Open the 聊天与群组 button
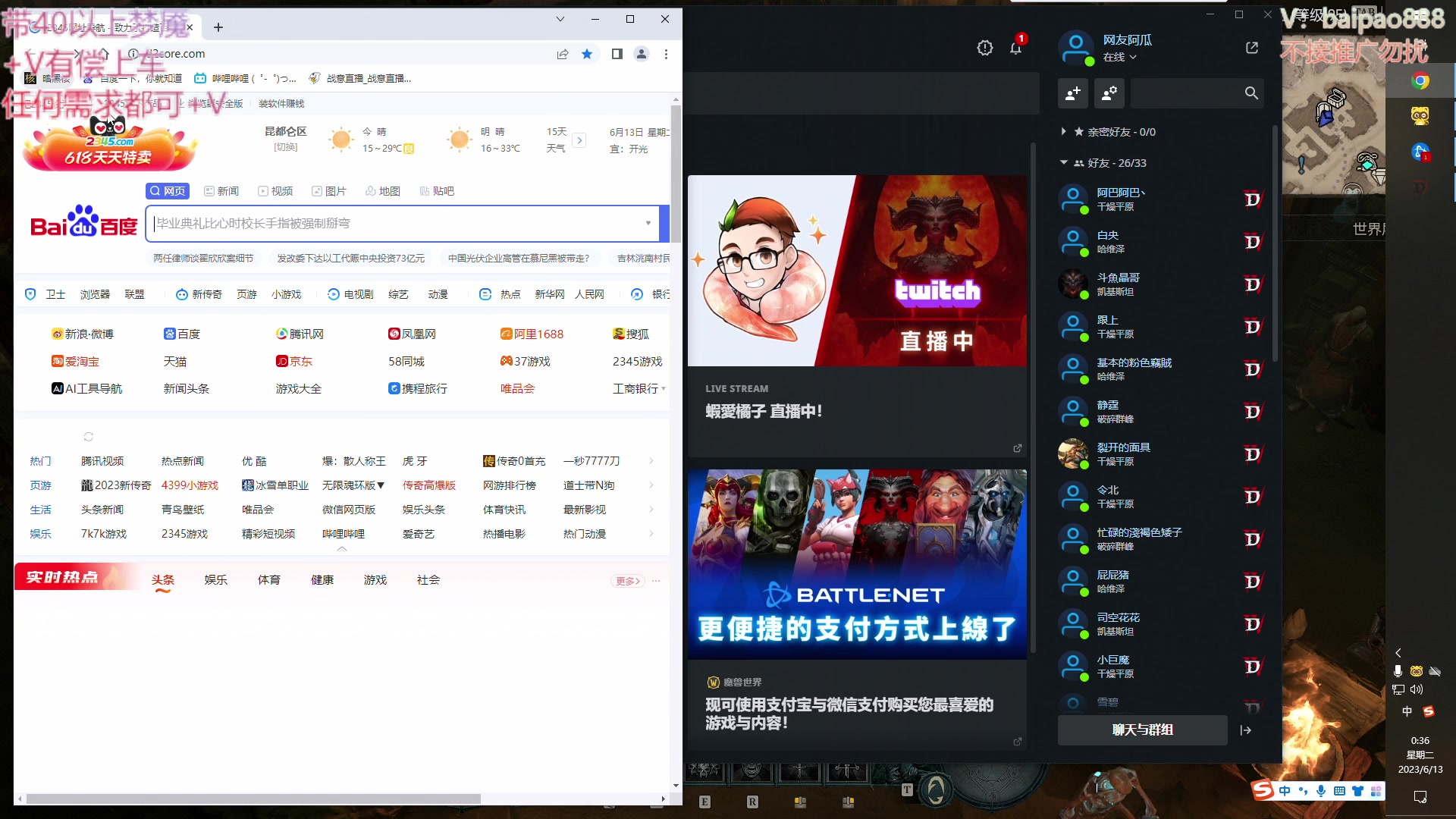The image size is (1456, 819). tap(1143, 730)
